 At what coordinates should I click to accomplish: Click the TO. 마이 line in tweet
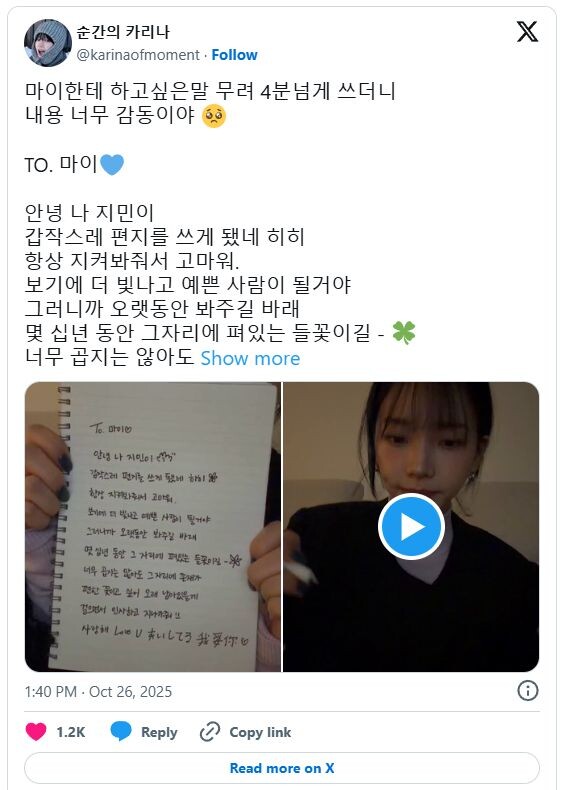tap(74, 164)
